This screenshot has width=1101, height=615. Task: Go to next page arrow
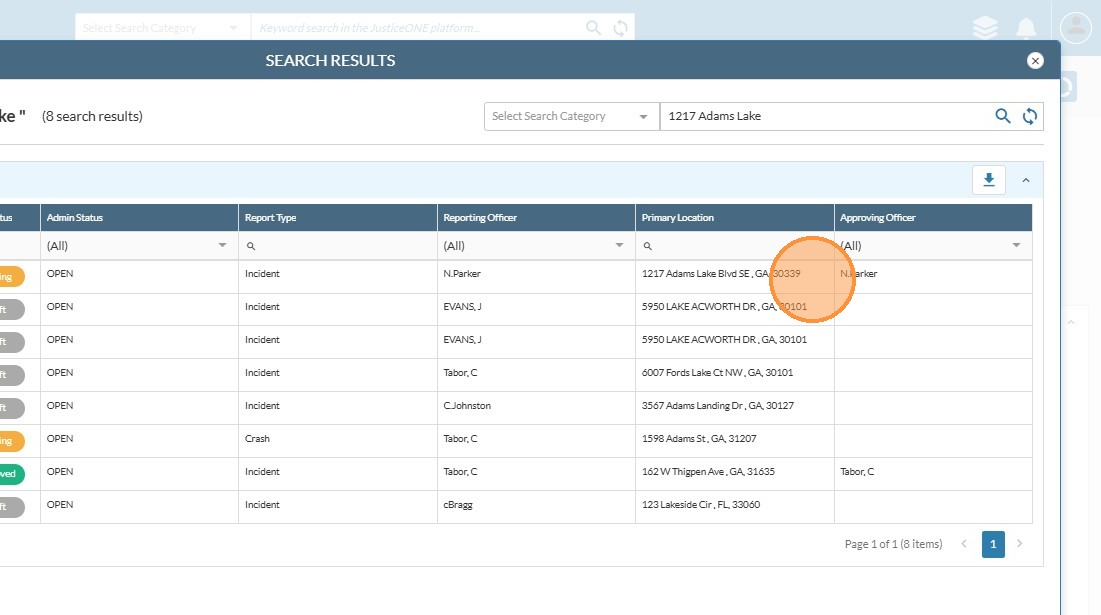pos(1020,543)
